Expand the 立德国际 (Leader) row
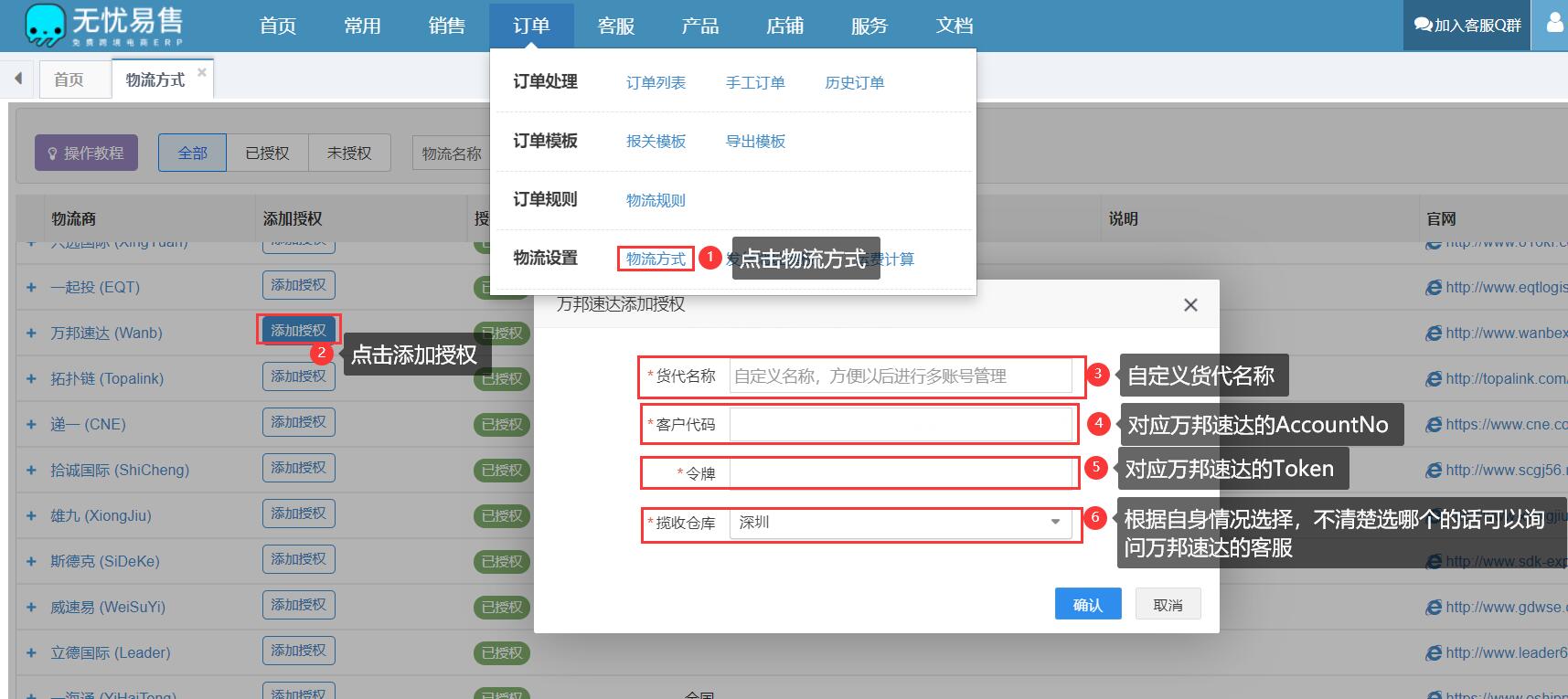 tap(31, 652)
